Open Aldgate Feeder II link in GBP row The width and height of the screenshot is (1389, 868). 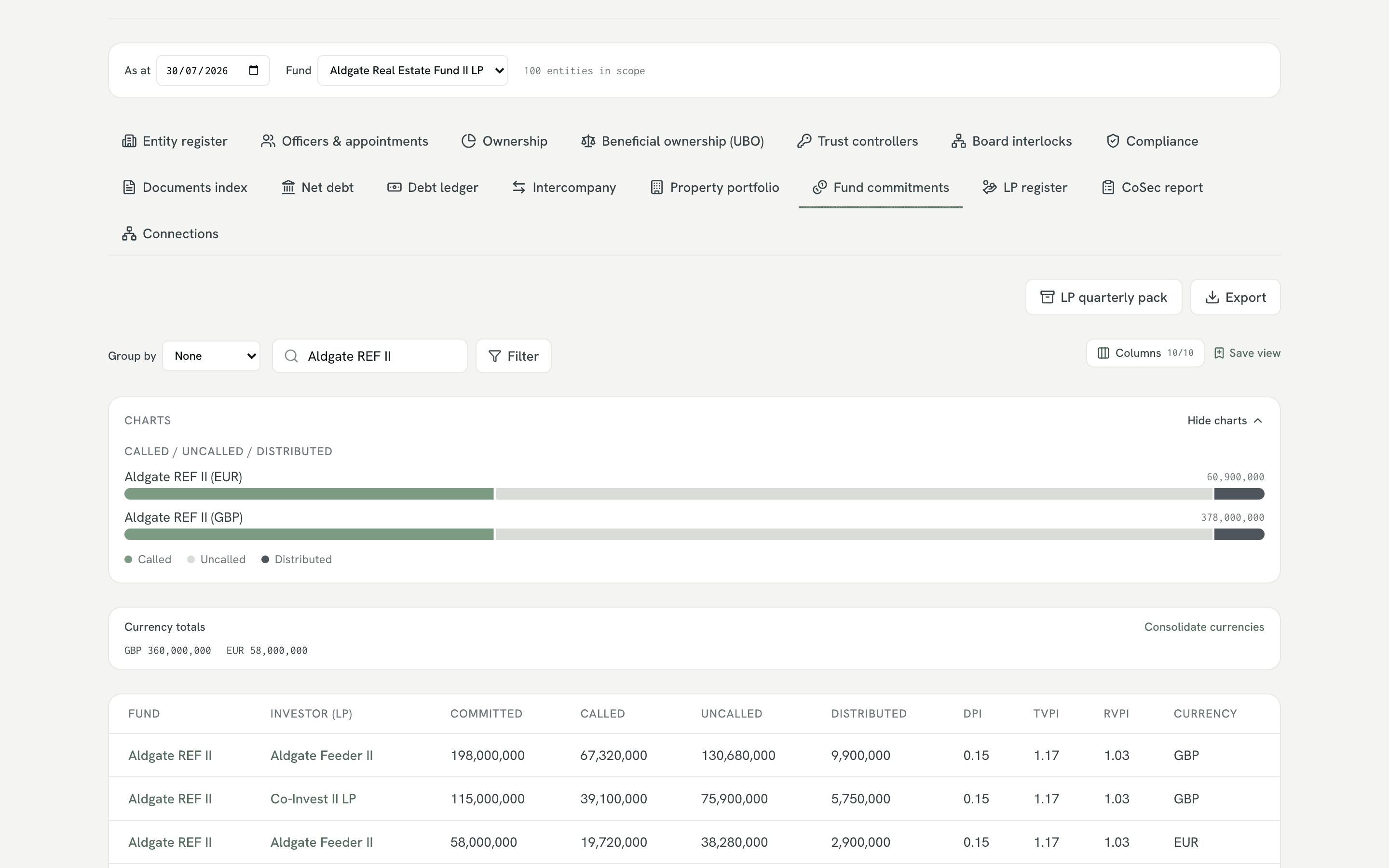pos(321,756)
